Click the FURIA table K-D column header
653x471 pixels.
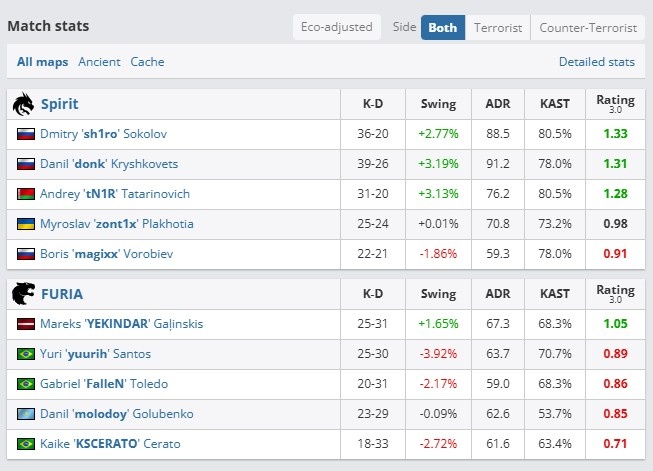373,294
